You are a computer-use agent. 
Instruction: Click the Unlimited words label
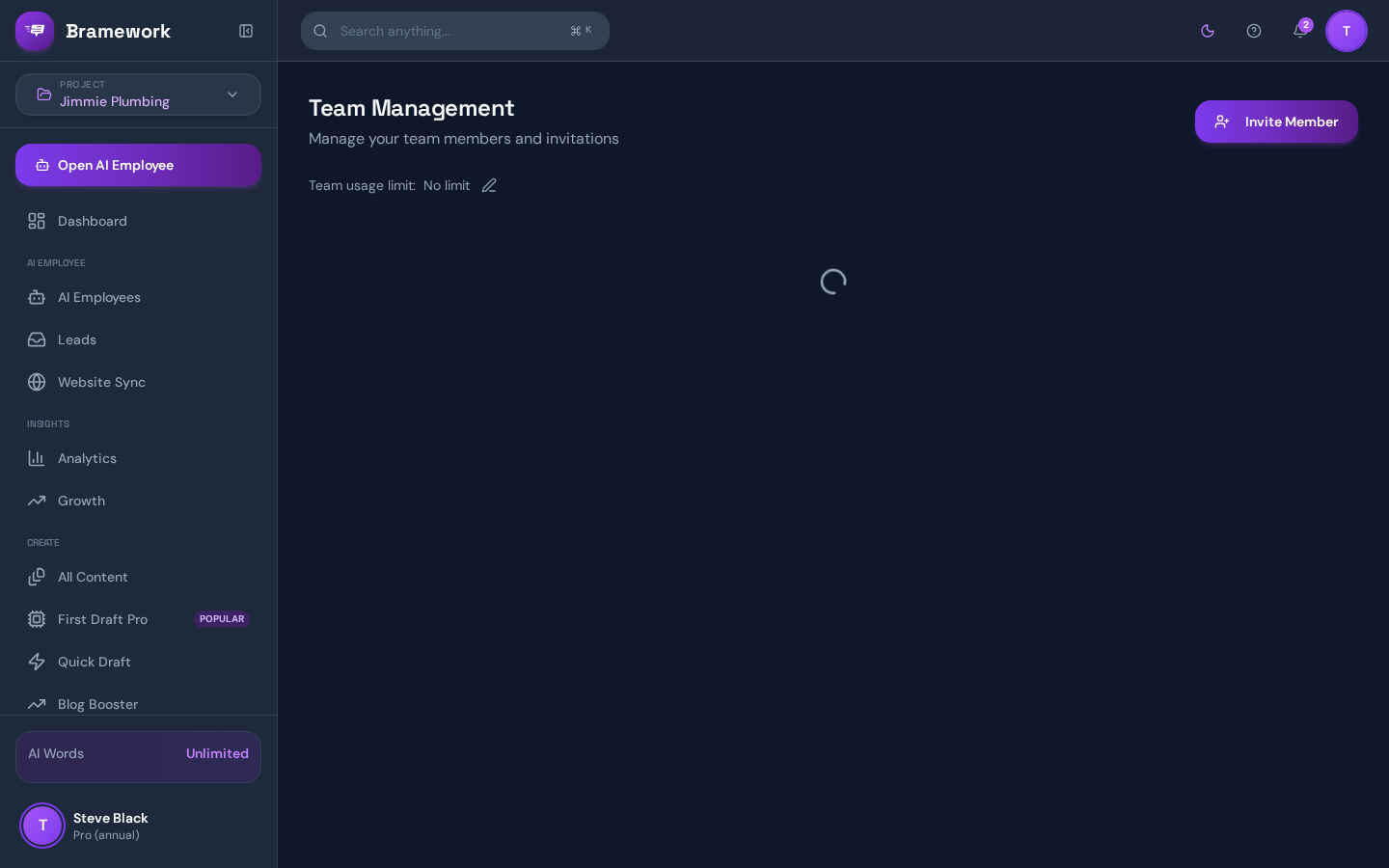[217, 753]
